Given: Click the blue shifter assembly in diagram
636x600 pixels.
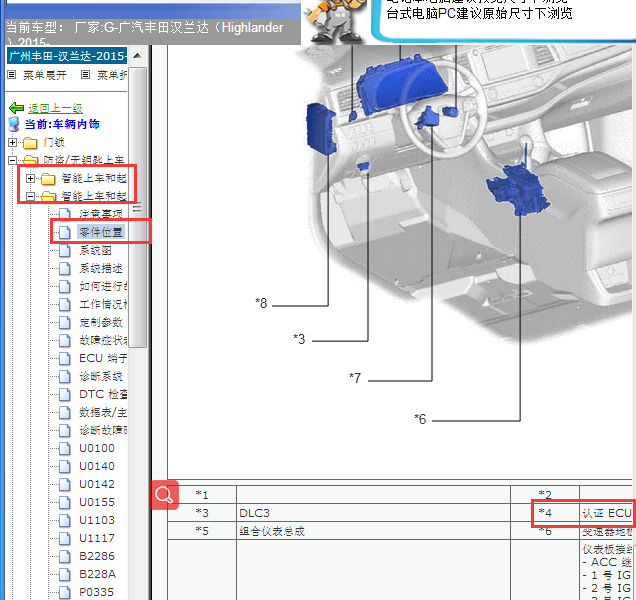Looking at the screenshot, I should tap(518, 189).
